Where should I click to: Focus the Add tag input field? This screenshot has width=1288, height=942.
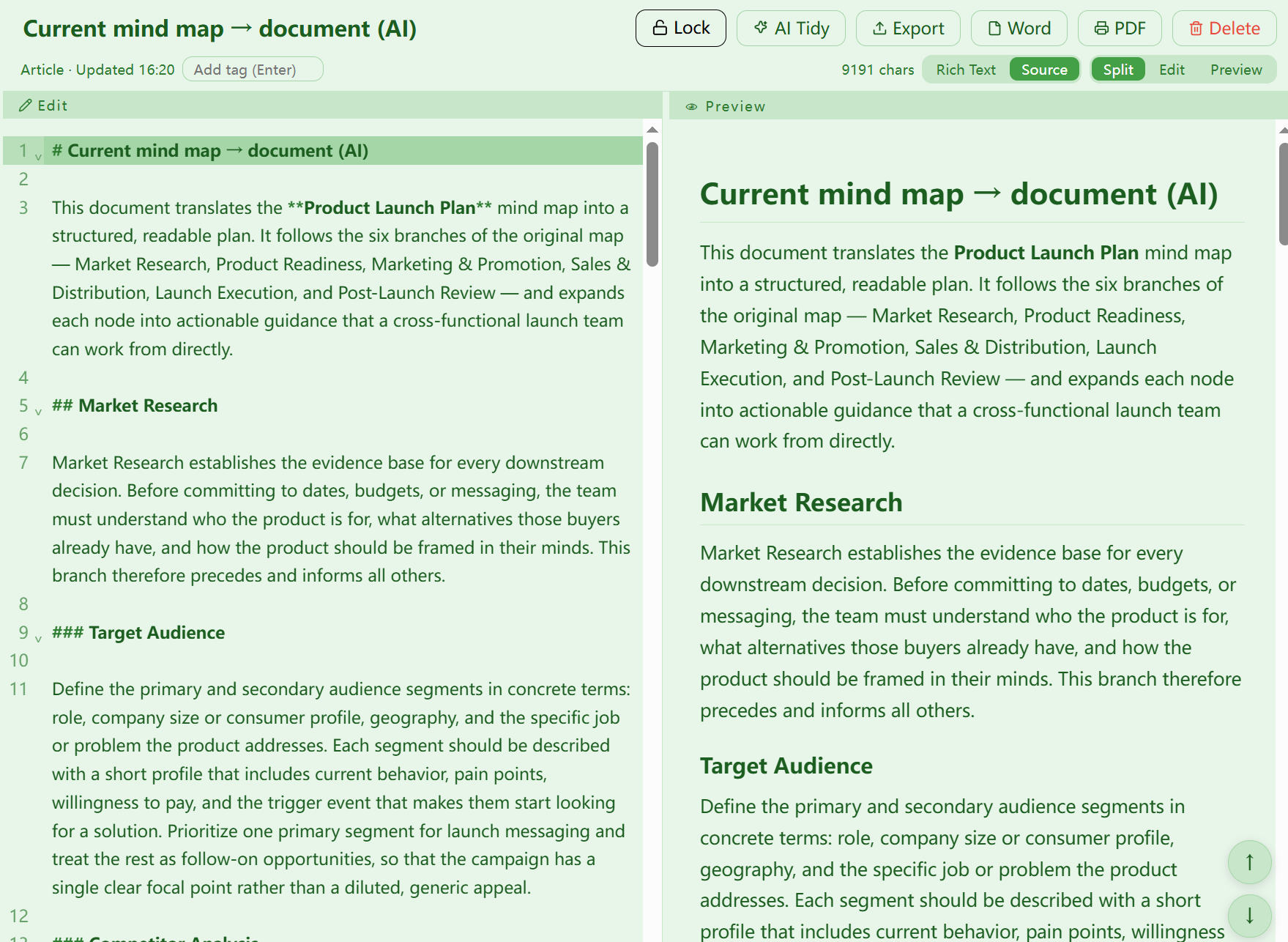click(253, 70)
